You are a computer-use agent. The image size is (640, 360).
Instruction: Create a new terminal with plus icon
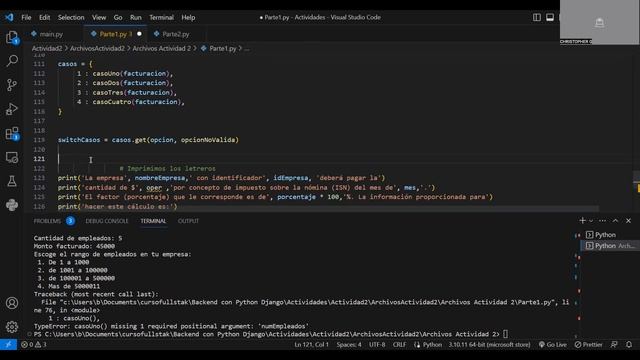pos(582,220)
